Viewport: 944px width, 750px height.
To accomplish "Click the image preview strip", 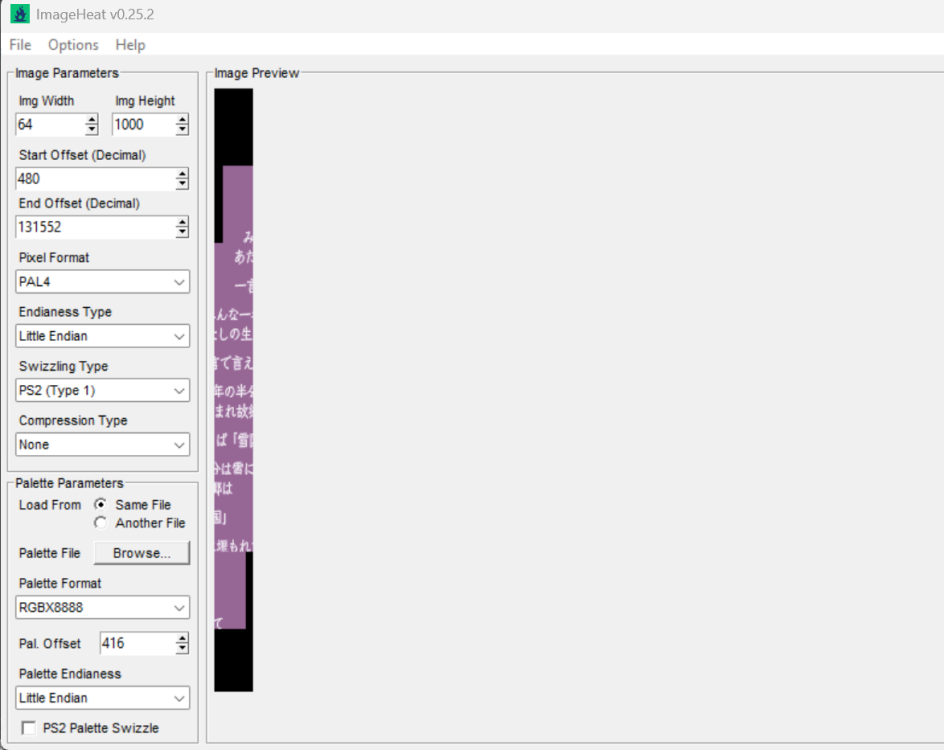I will 232,390.
